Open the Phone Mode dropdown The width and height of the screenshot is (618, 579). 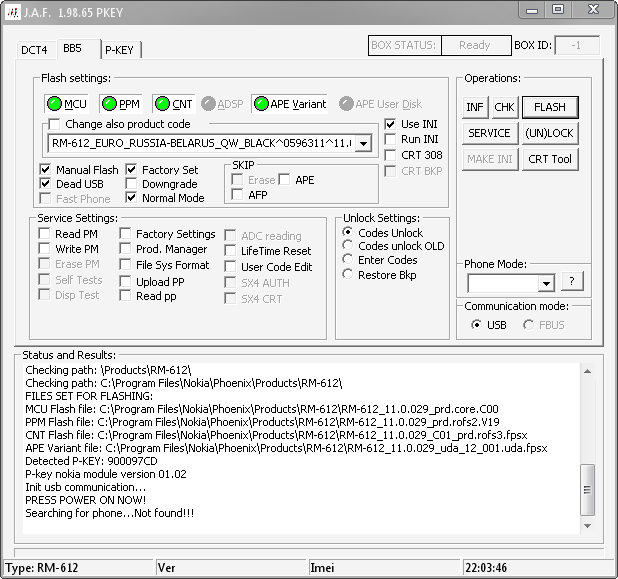(546, 283)
